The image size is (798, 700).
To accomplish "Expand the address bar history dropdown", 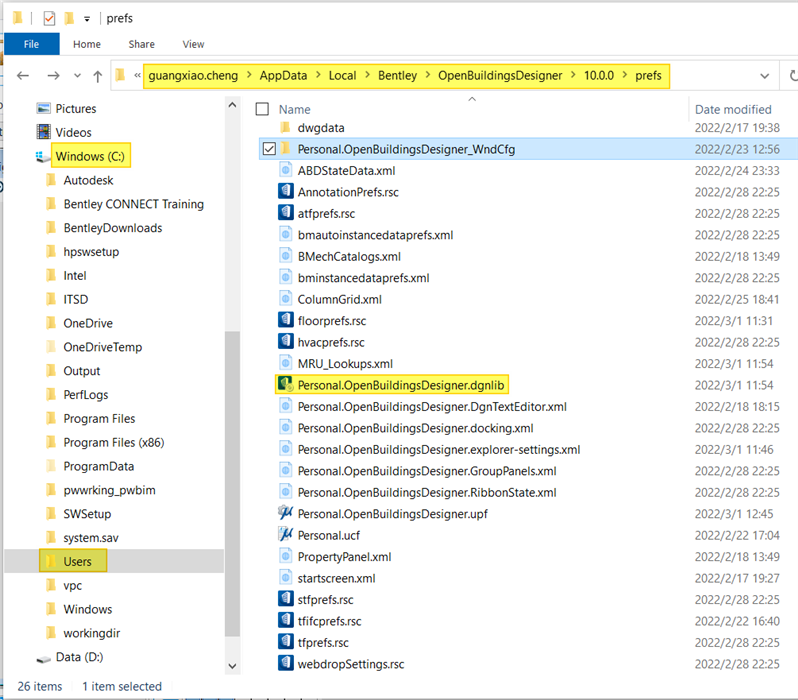I will (764, 76).
